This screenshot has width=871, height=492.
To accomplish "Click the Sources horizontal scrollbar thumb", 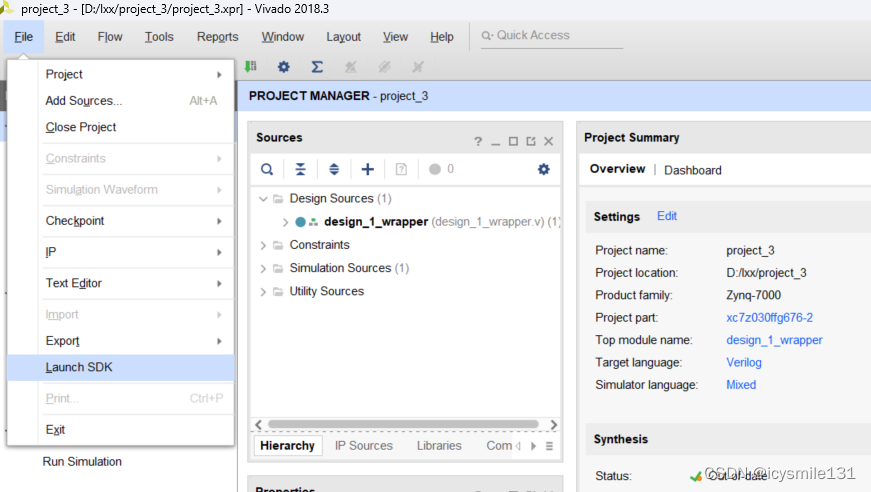I will coord(403,424).
